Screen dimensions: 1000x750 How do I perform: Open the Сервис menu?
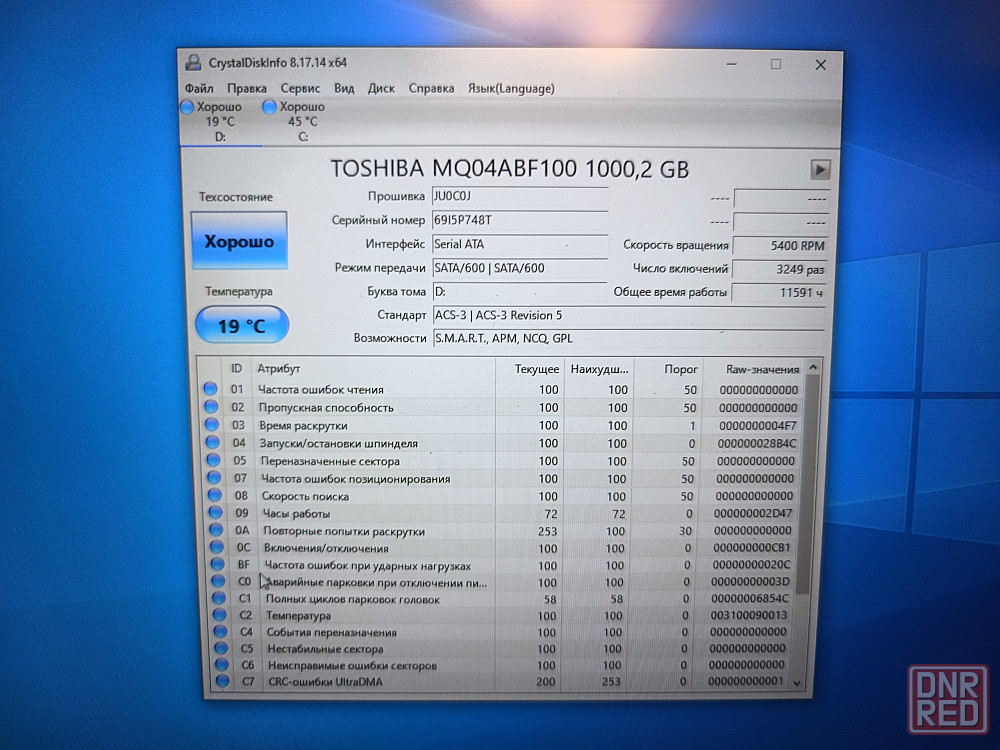click(x=300, y=88)
